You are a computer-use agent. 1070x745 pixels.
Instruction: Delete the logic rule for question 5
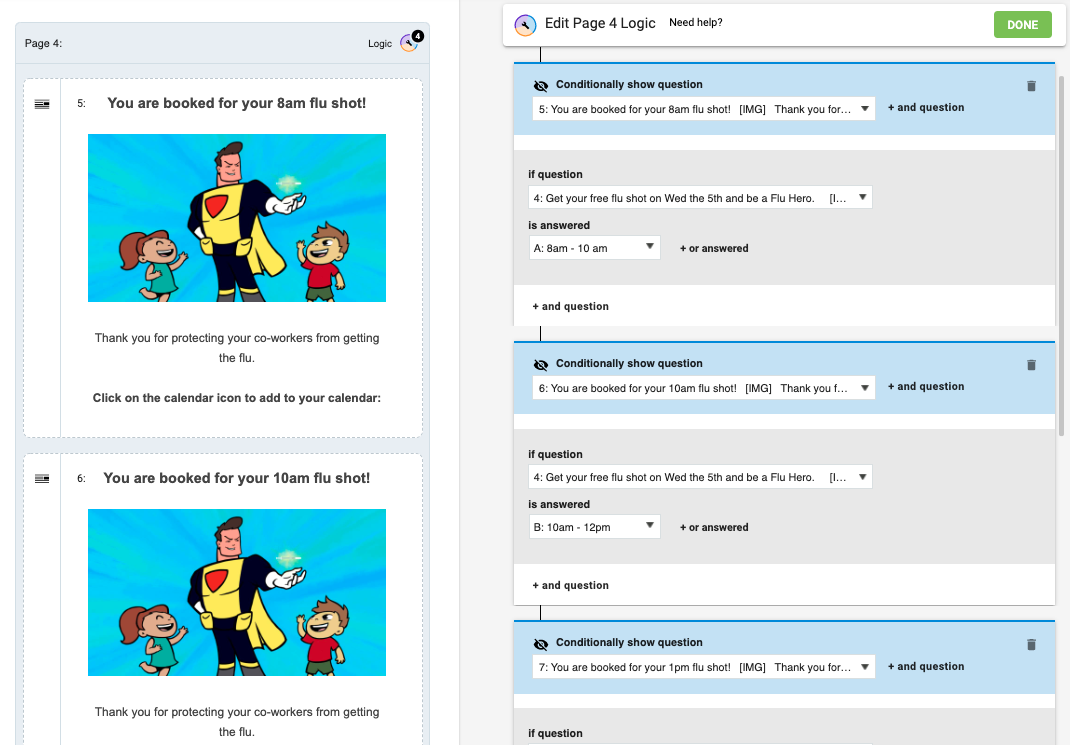pyautogui.click(x=1031, y=85)
